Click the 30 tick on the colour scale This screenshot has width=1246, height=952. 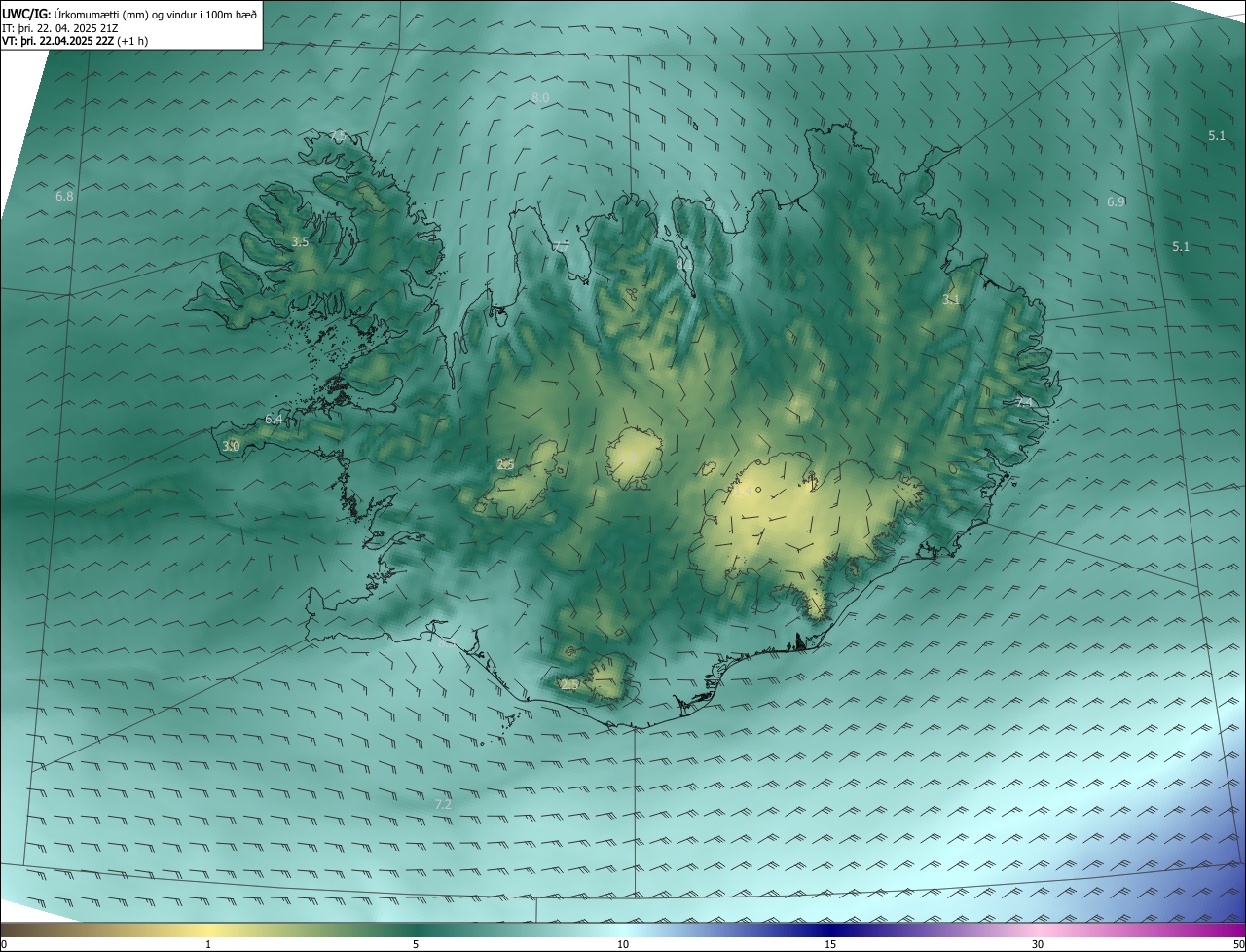(1038, 944)
